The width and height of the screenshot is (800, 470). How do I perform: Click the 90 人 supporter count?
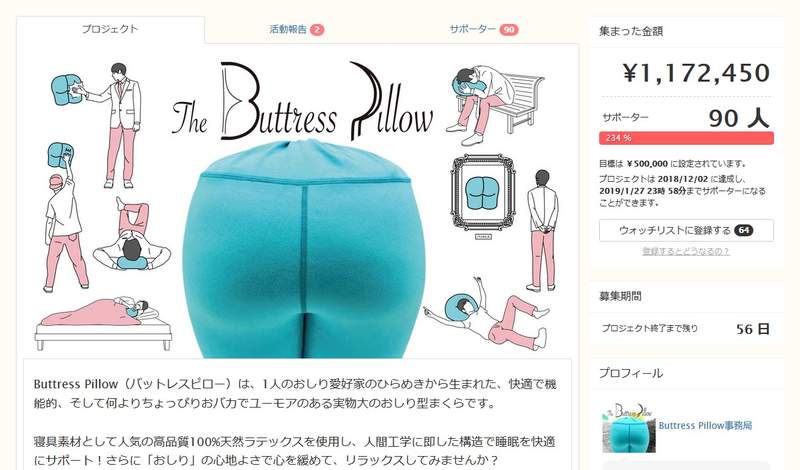(738, 118)
